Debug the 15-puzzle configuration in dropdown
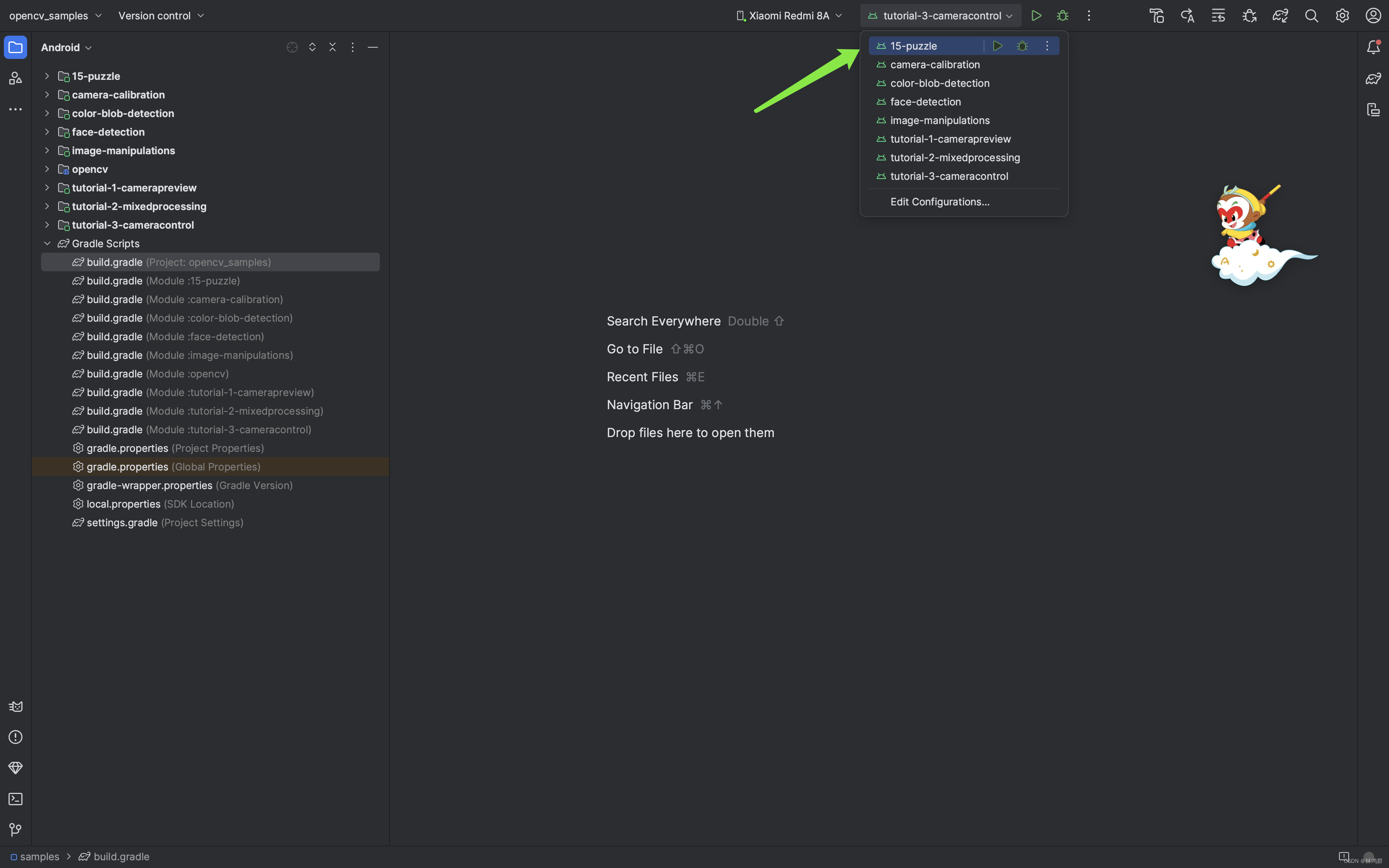Screen dimensions: 1389x868 tap(1022, 46)
